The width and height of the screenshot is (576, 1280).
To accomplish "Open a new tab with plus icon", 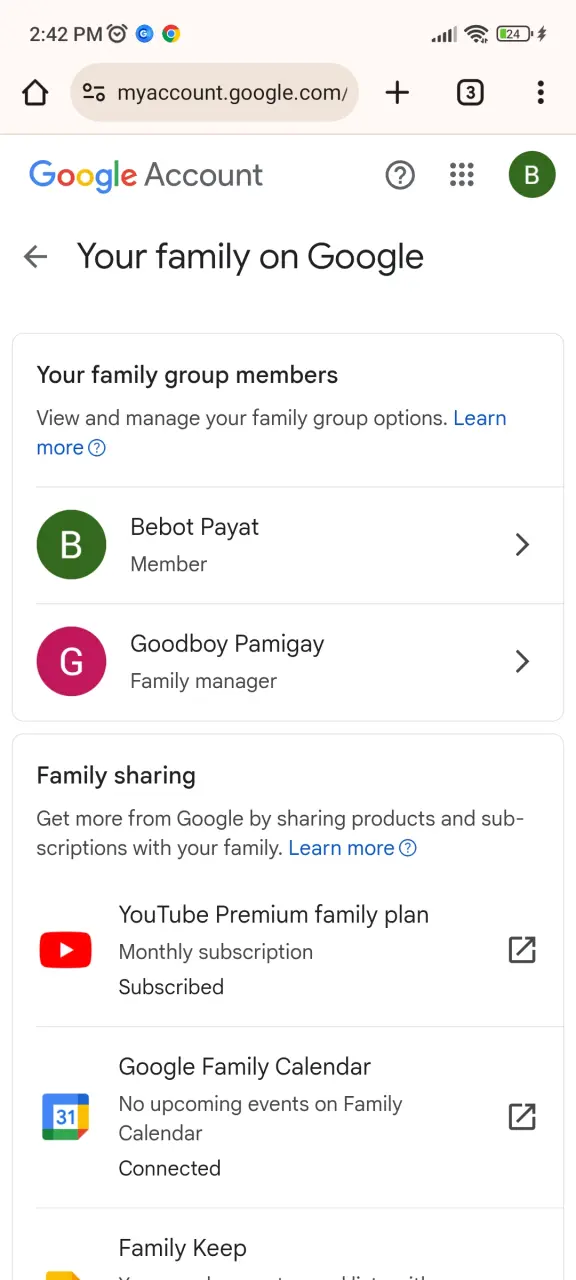I will click(397, 93).
